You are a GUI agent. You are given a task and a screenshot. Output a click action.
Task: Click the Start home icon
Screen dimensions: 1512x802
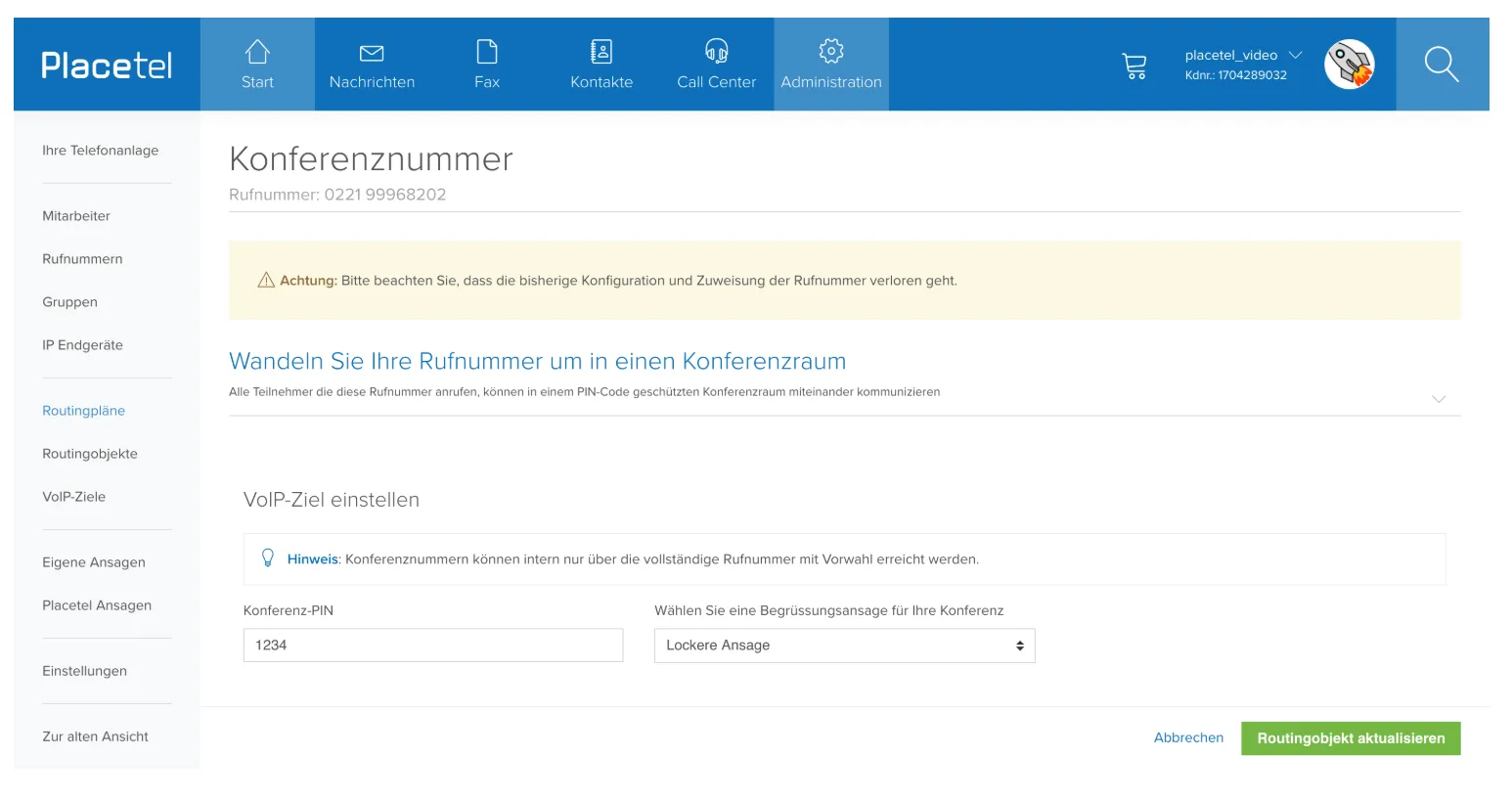point(257,51)
